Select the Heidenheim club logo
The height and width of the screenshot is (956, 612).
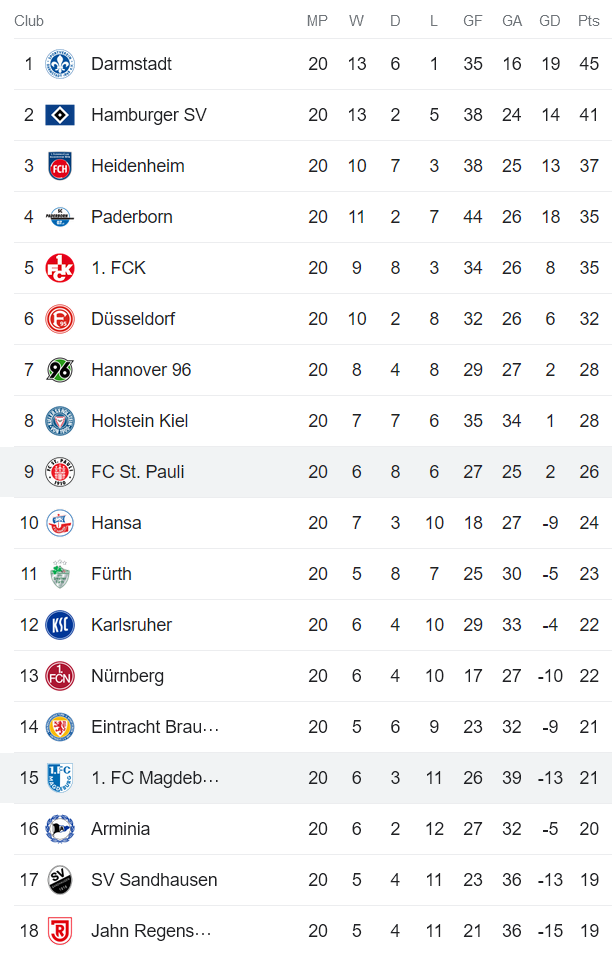[x=58, y=165]
